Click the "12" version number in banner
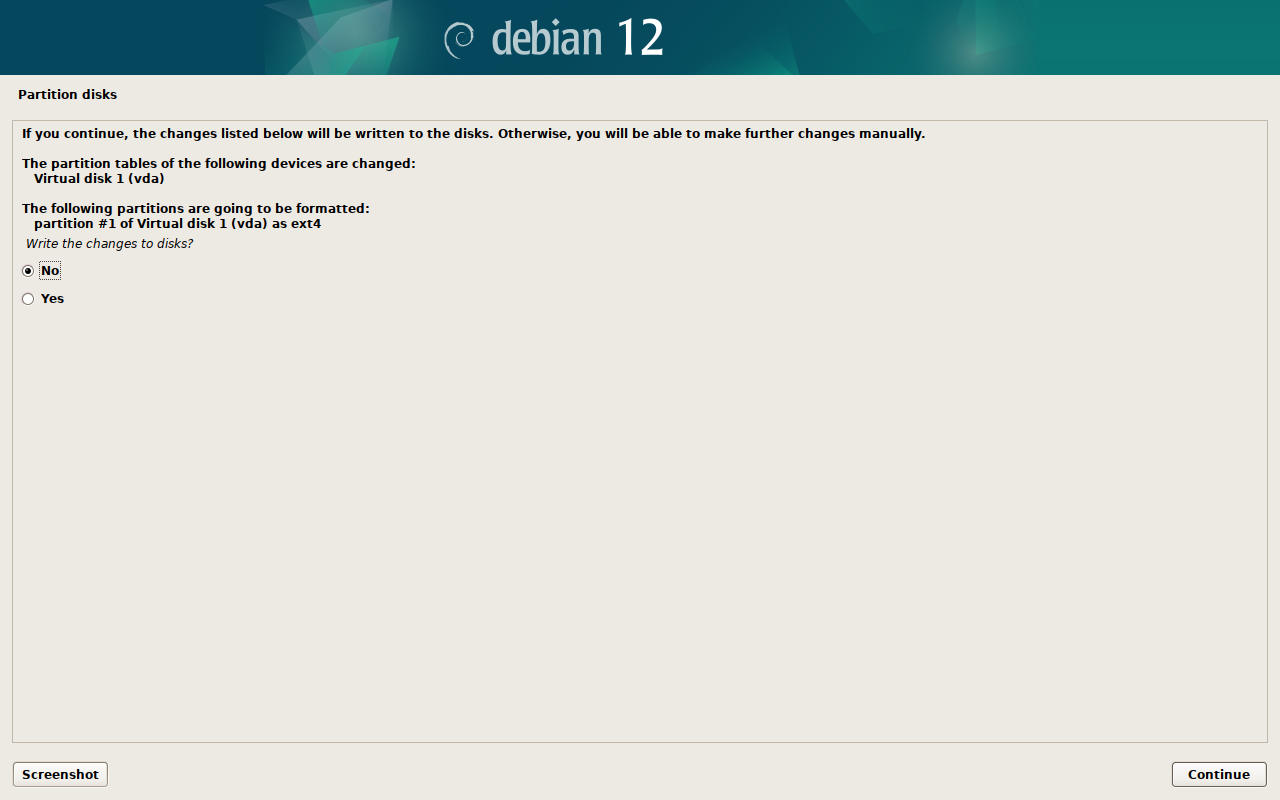Viewport: 1280px width, 800px height. [x=640, y=38]
